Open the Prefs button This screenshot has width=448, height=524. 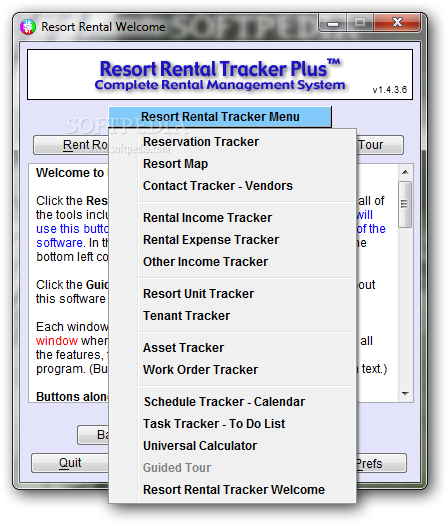[381, 463]
